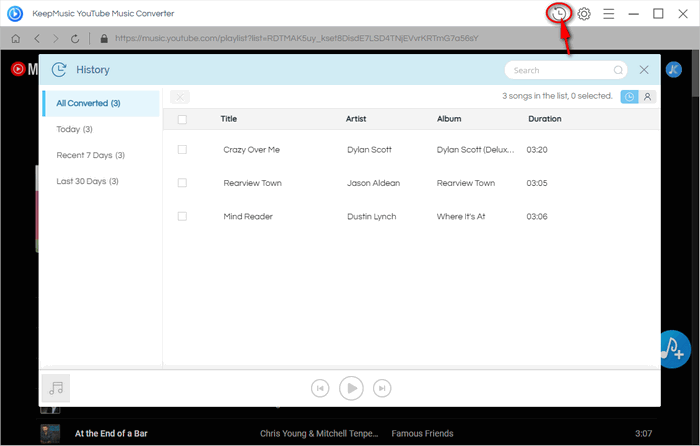The image size is (700, 446).
Task: Click the delete X button above list
Action: pyautogui.click(x=180, y=97)
